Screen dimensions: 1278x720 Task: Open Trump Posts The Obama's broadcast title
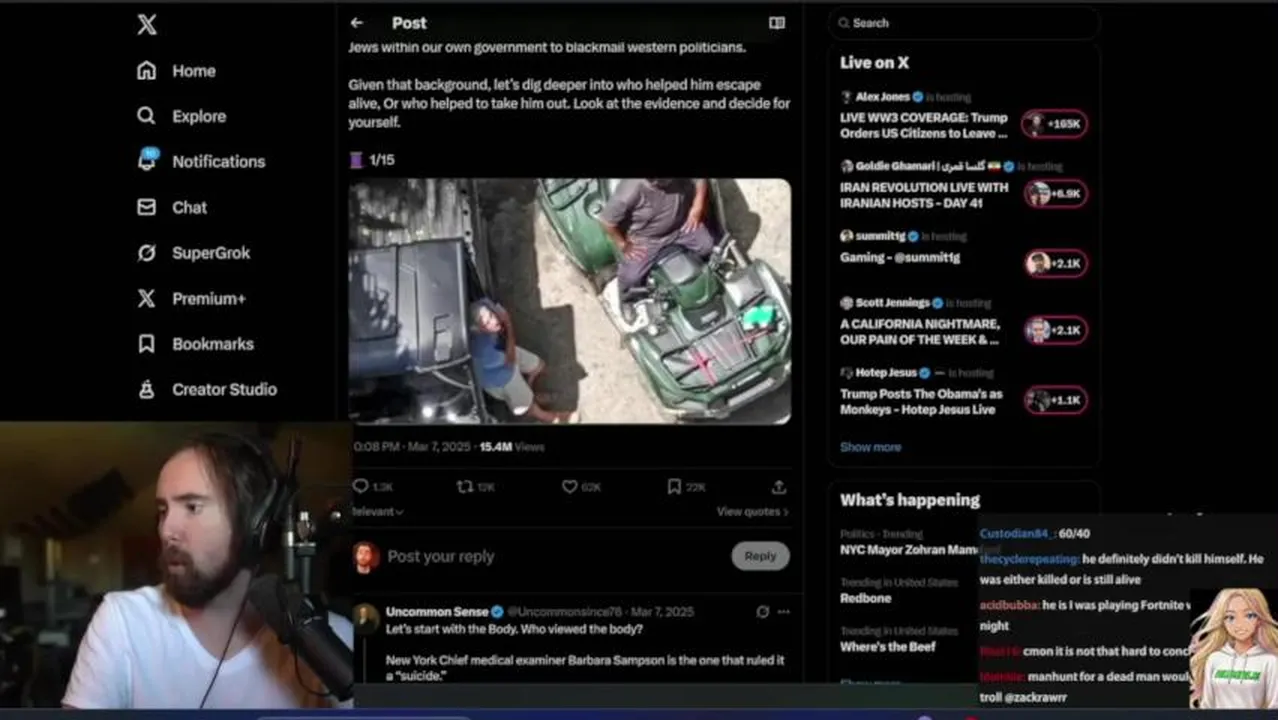coord(921,401)
